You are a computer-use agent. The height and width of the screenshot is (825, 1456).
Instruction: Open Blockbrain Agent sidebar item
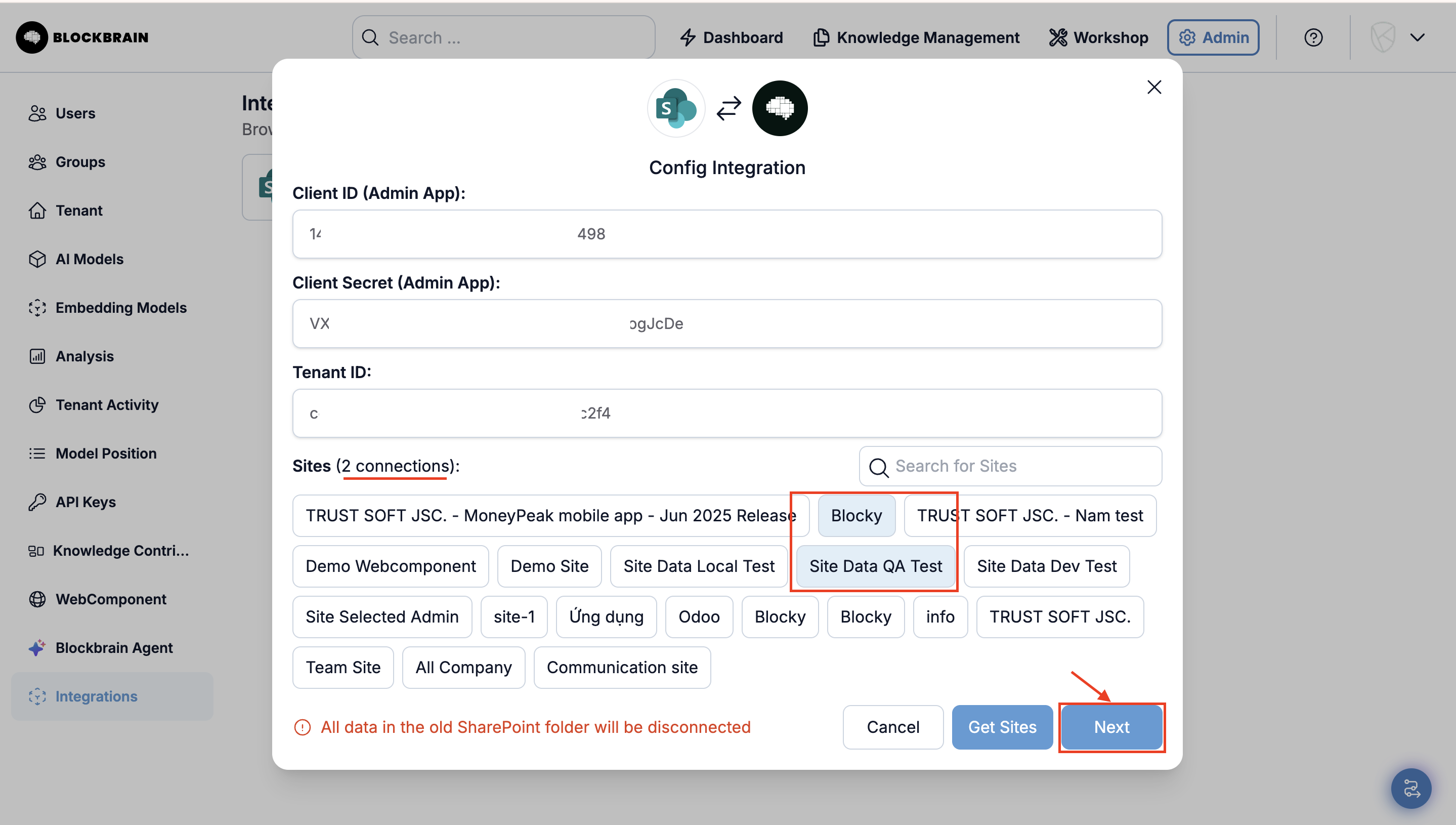point(112,648)
